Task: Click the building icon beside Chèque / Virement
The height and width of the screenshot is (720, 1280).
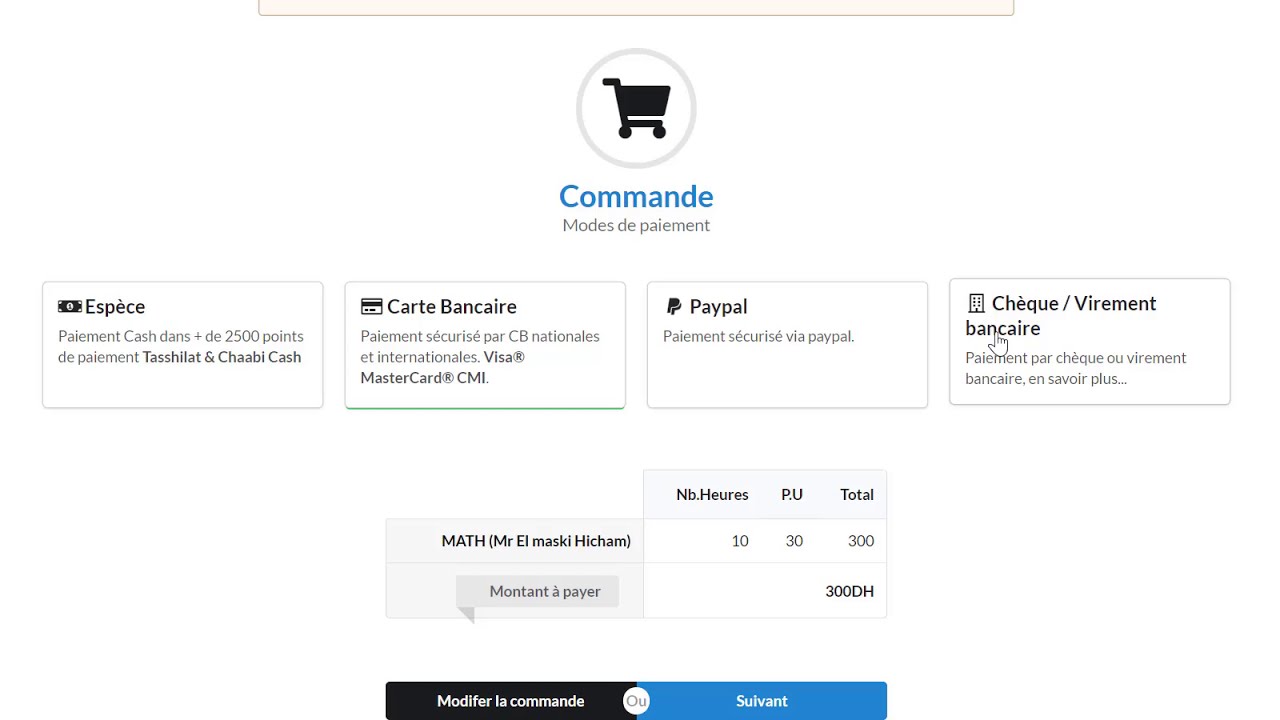Action: [x=976, y=304]
